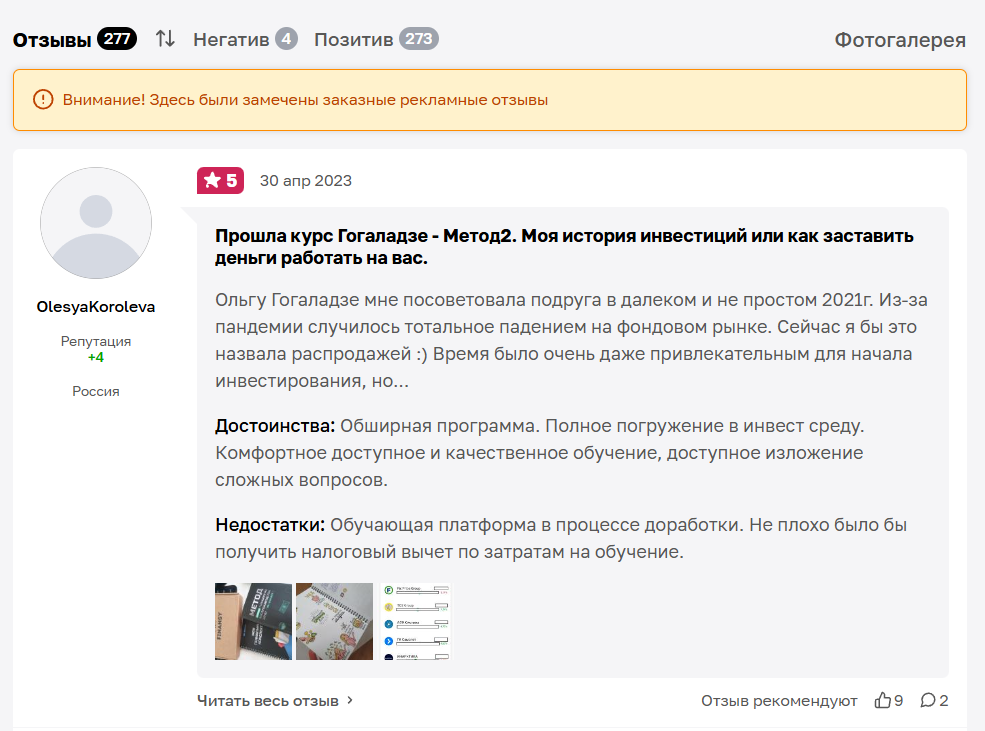Viewport: 985px width, 731px height.
Task: Click the Читать весь отзыв link
Action: click(268, 700)
